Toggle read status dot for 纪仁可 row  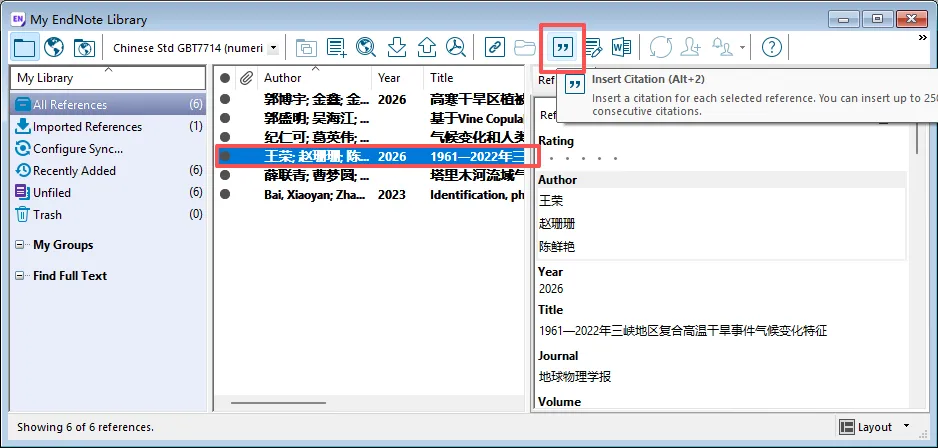225,138
